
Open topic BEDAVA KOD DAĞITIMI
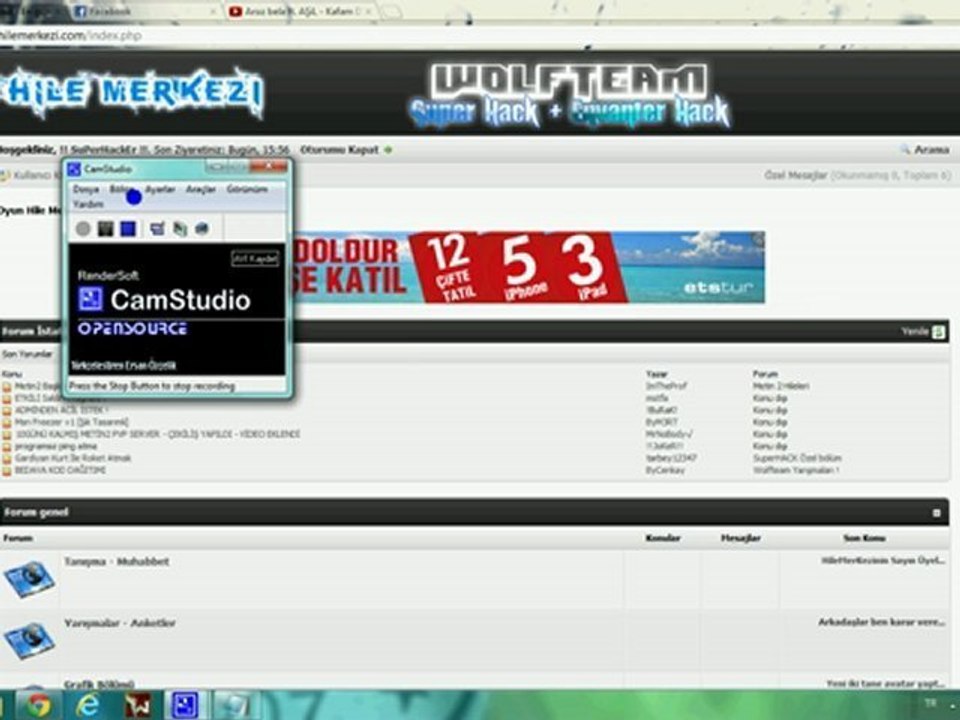(x=60, y=470)
